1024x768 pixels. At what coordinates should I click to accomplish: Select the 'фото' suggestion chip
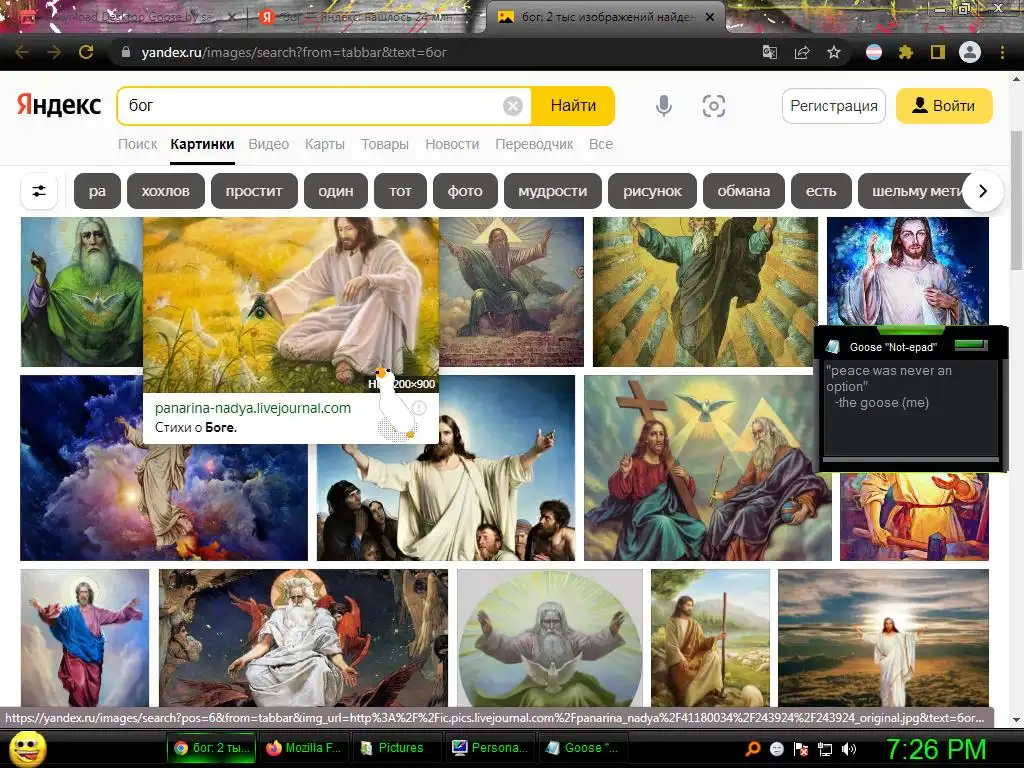pos(465,191)
